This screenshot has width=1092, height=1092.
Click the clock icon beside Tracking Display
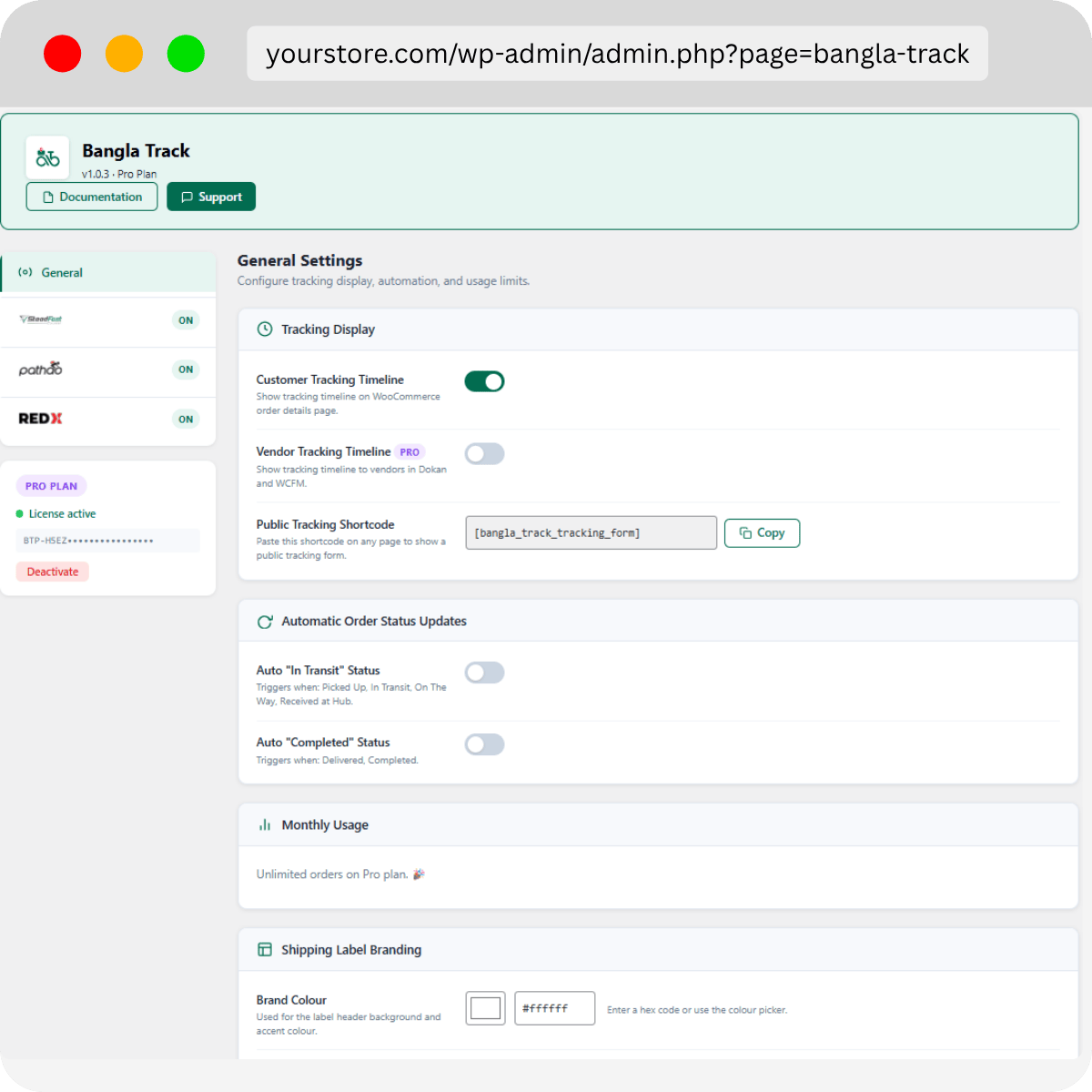pos(265,329)
